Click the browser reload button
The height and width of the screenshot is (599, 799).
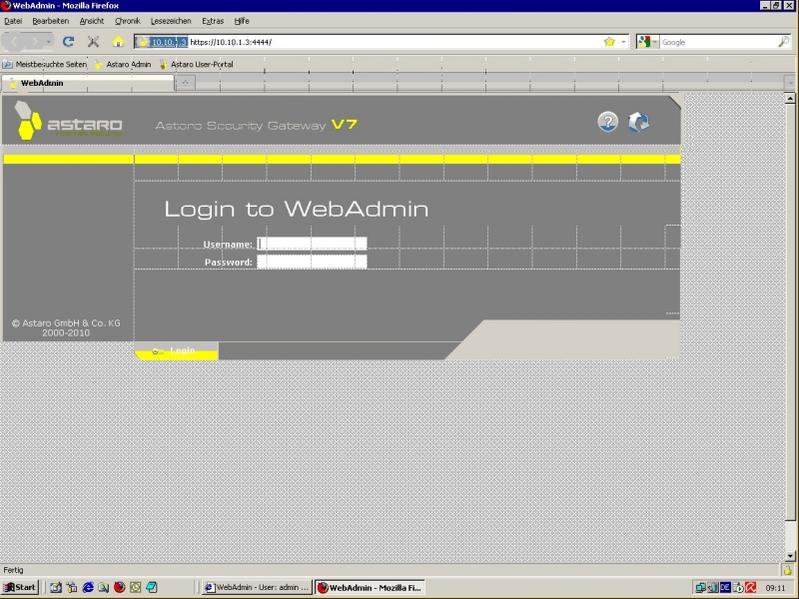coord(68,42)
